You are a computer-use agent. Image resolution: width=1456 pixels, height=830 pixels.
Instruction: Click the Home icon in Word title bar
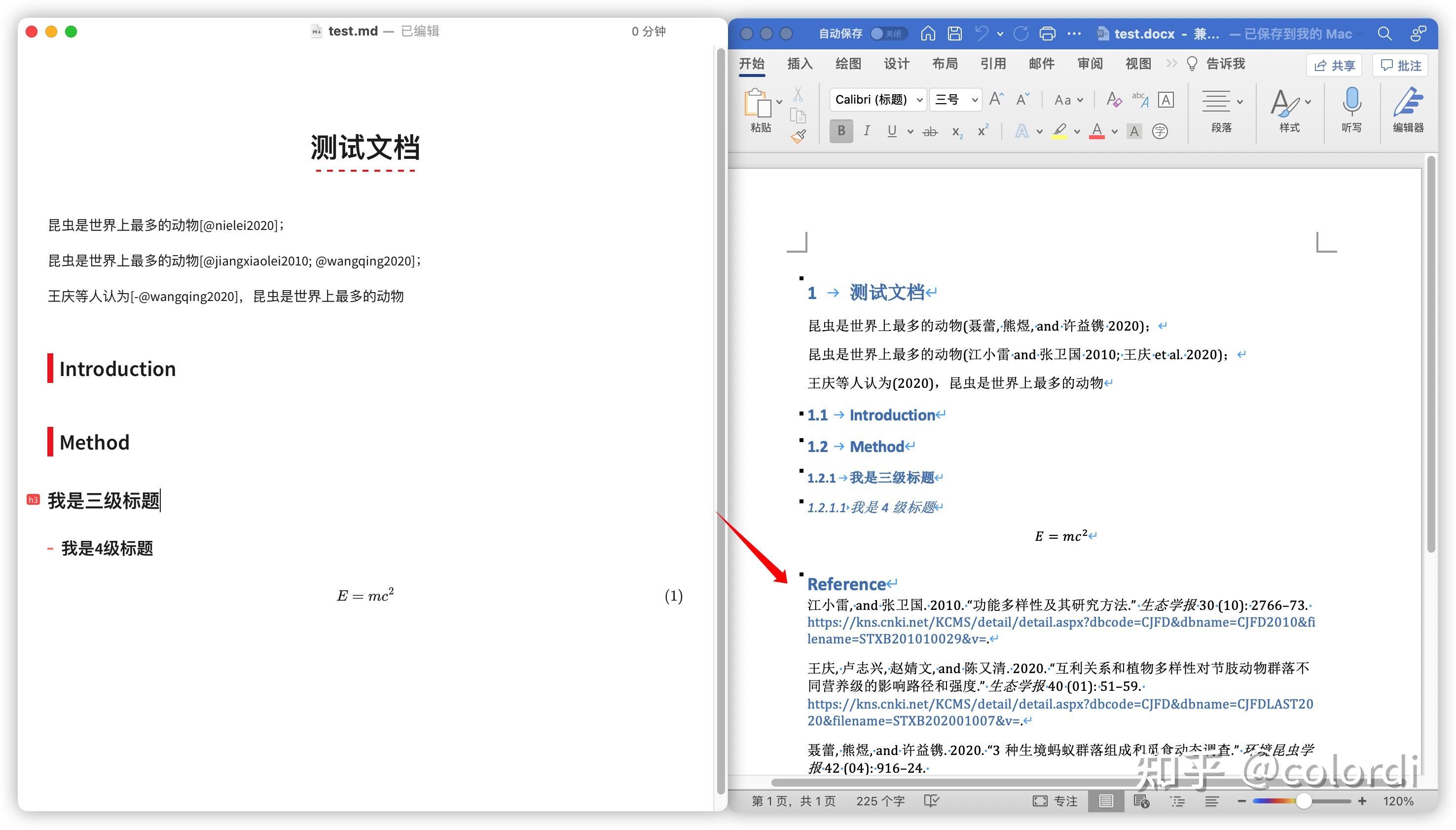click(927, 34)
